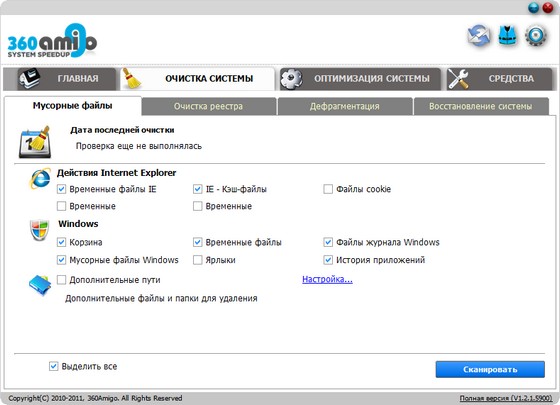The width and height of the screenshot is (560, 405).
Task: Click text Проверка еще не выполнялась
Action: 139,146
